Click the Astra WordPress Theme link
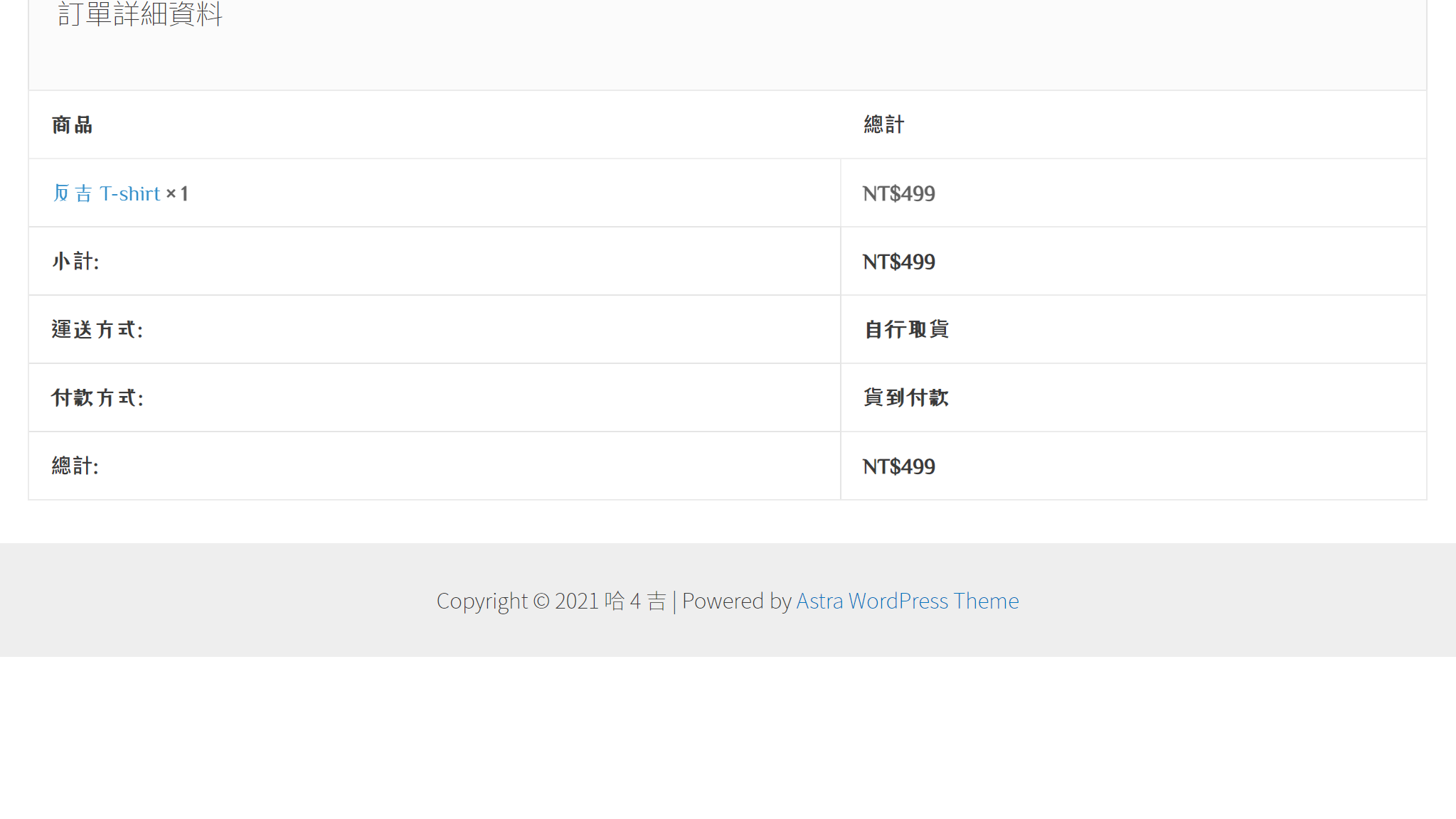The image size is (1456, 819). pos(907,601)
